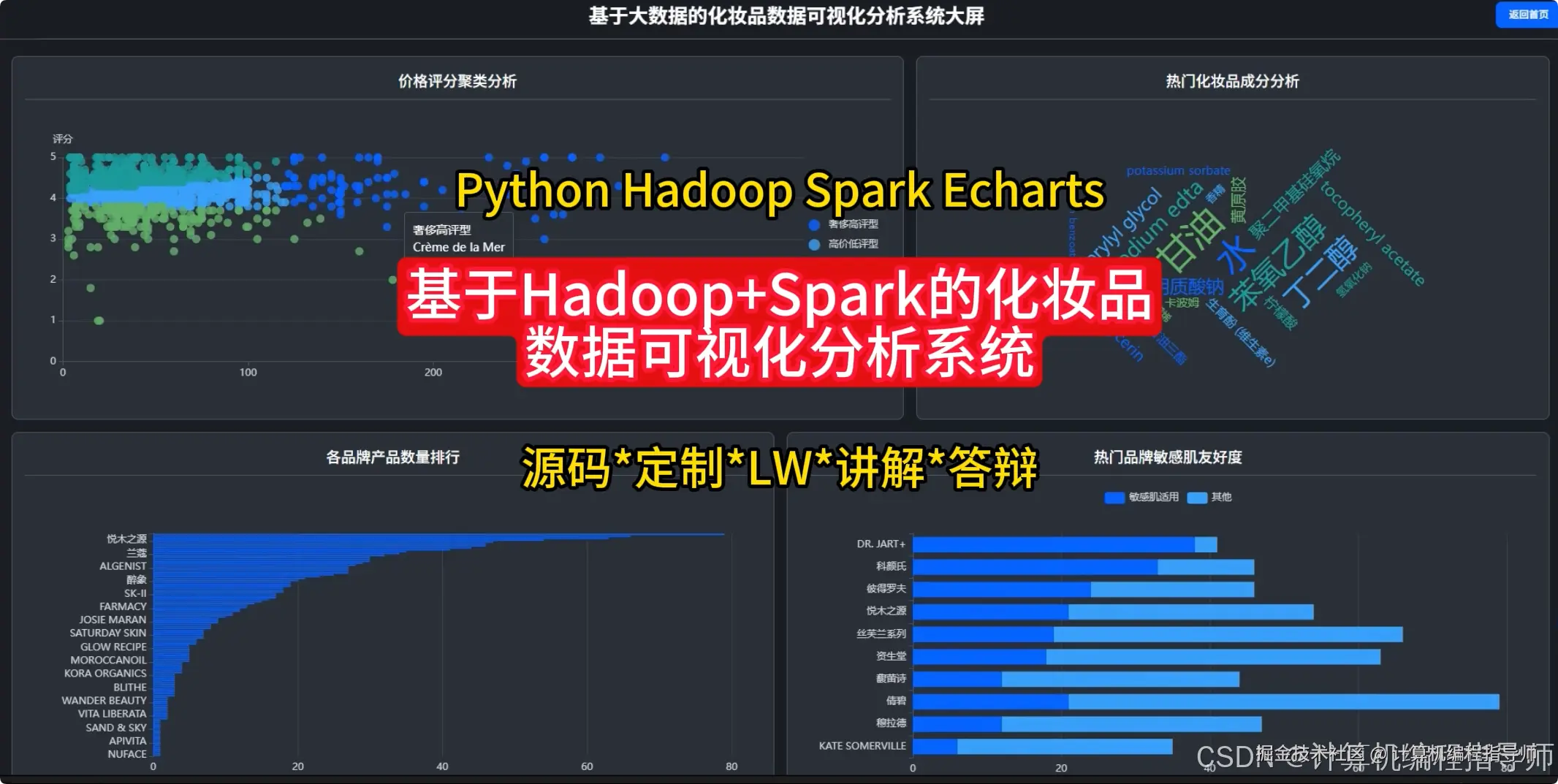Click the 彼得罗夫 axis label
This screenshot has width=1558, height=784.
[886, 589]
